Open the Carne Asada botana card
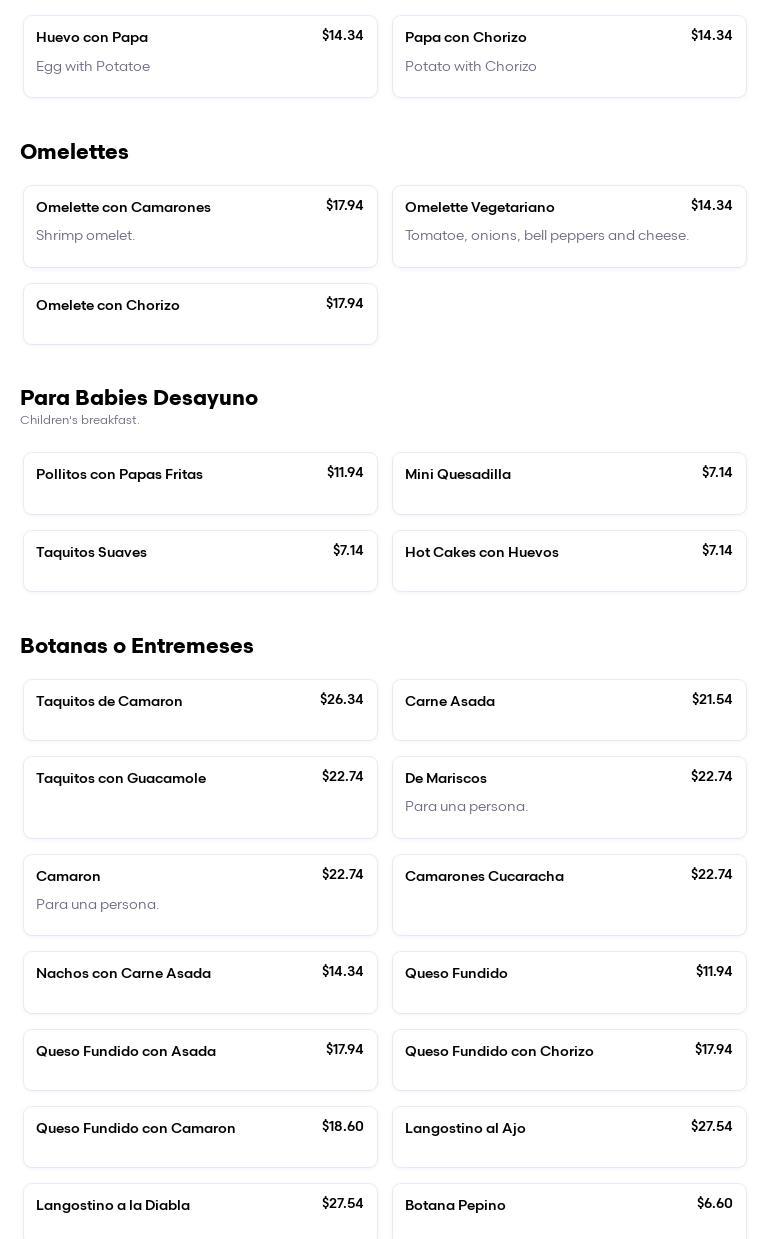 tap(569, 710)
